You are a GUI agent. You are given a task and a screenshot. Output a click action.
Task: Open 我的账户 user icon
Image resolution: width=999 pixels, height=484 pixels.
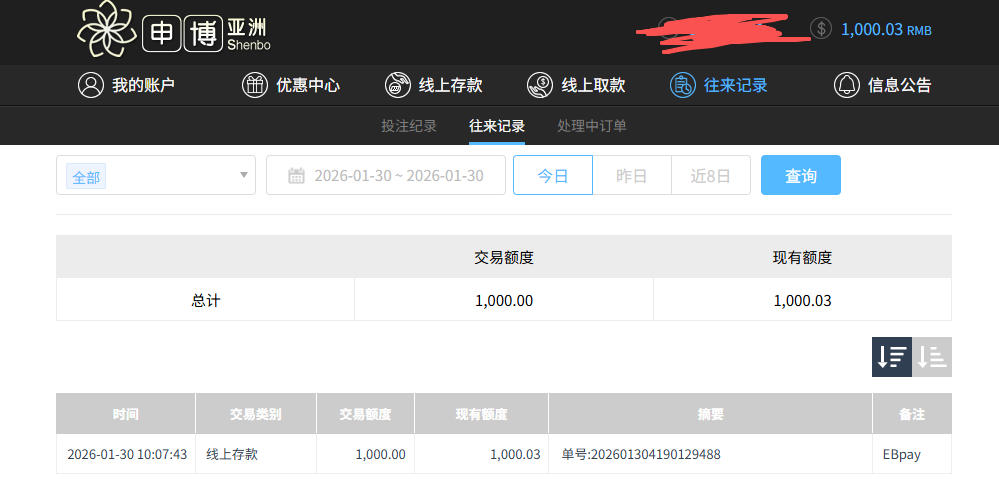click(90, 85)
